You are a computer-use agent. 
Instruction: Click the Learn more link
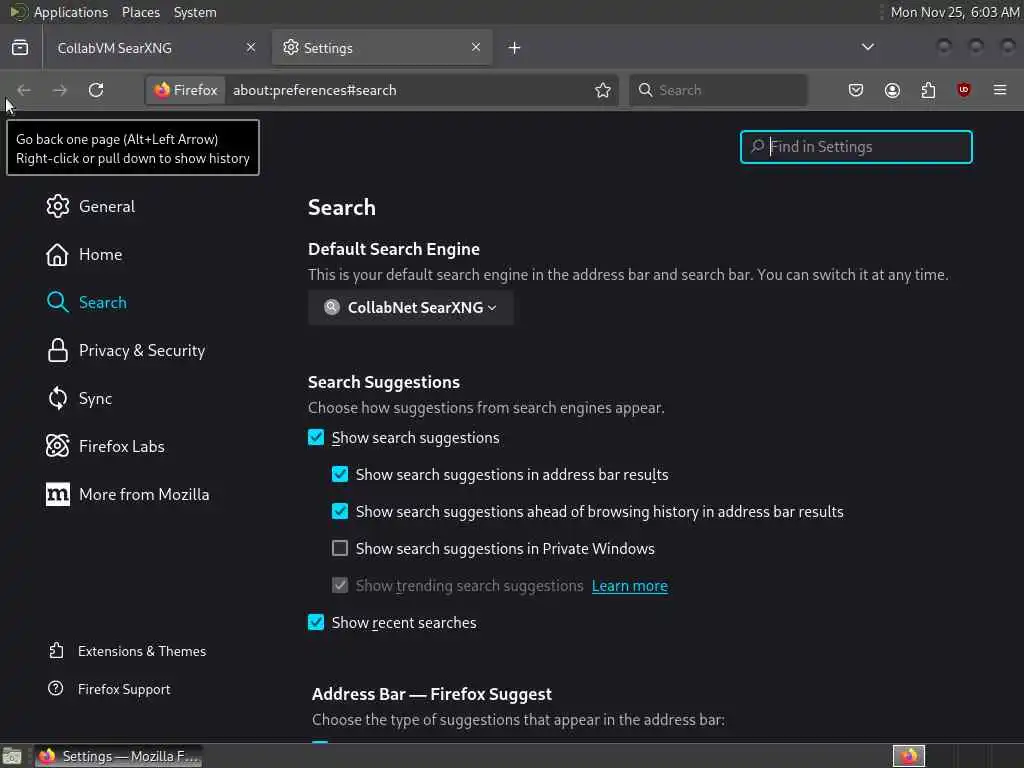[x=629, y=586]
